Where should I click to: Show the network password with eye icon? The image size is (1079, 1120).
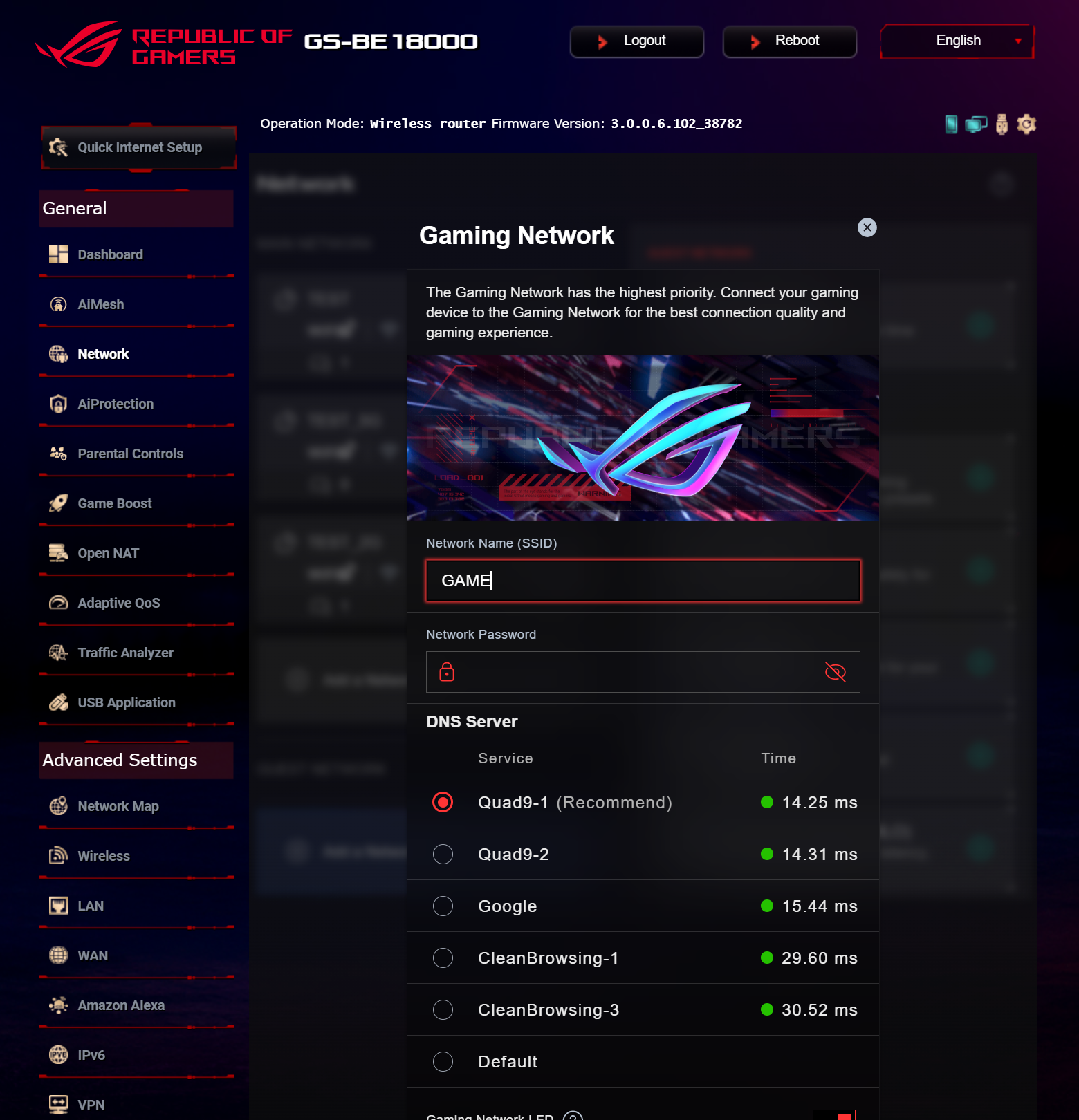(x=836, y=672)
